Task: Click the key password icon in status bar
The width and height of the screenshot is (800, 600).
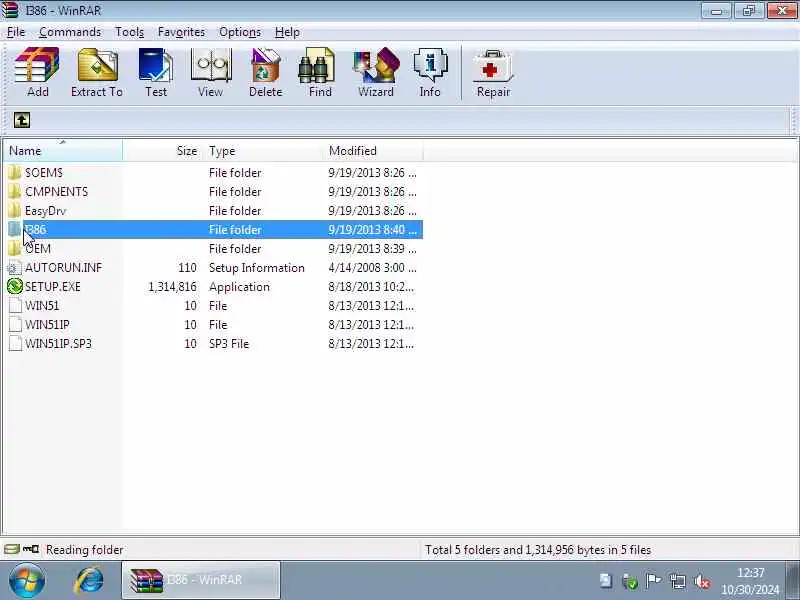Action: 31,549
